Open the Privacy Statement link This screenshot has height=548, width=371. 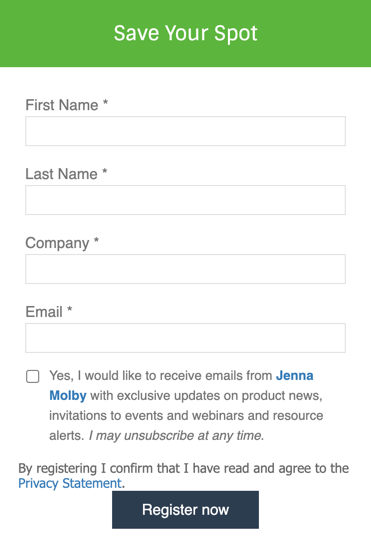(70, 483)
